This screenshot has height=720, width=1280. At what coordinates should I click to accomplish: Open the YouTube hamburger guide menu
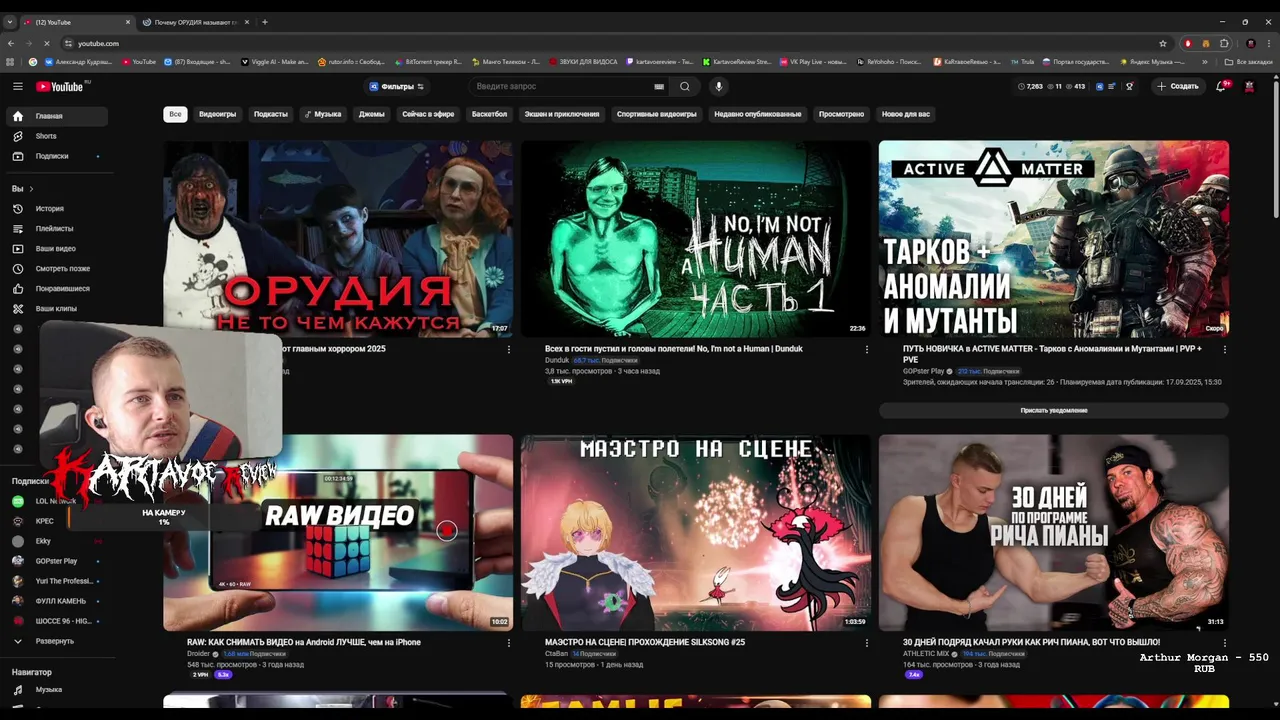18,86
